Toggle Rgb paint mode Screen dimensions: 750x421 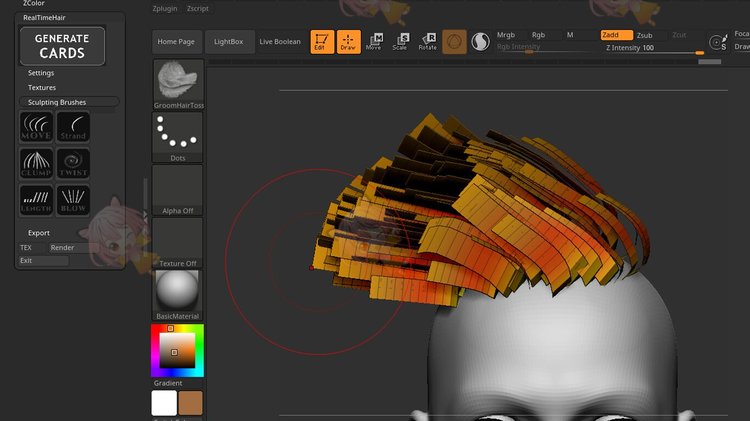[x=538, y=35]
